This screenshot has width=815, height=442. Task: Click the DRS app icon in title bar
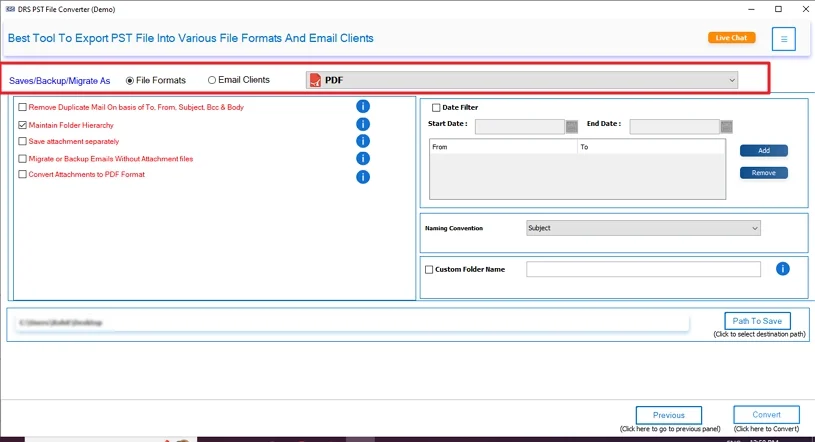pos(10,9)
